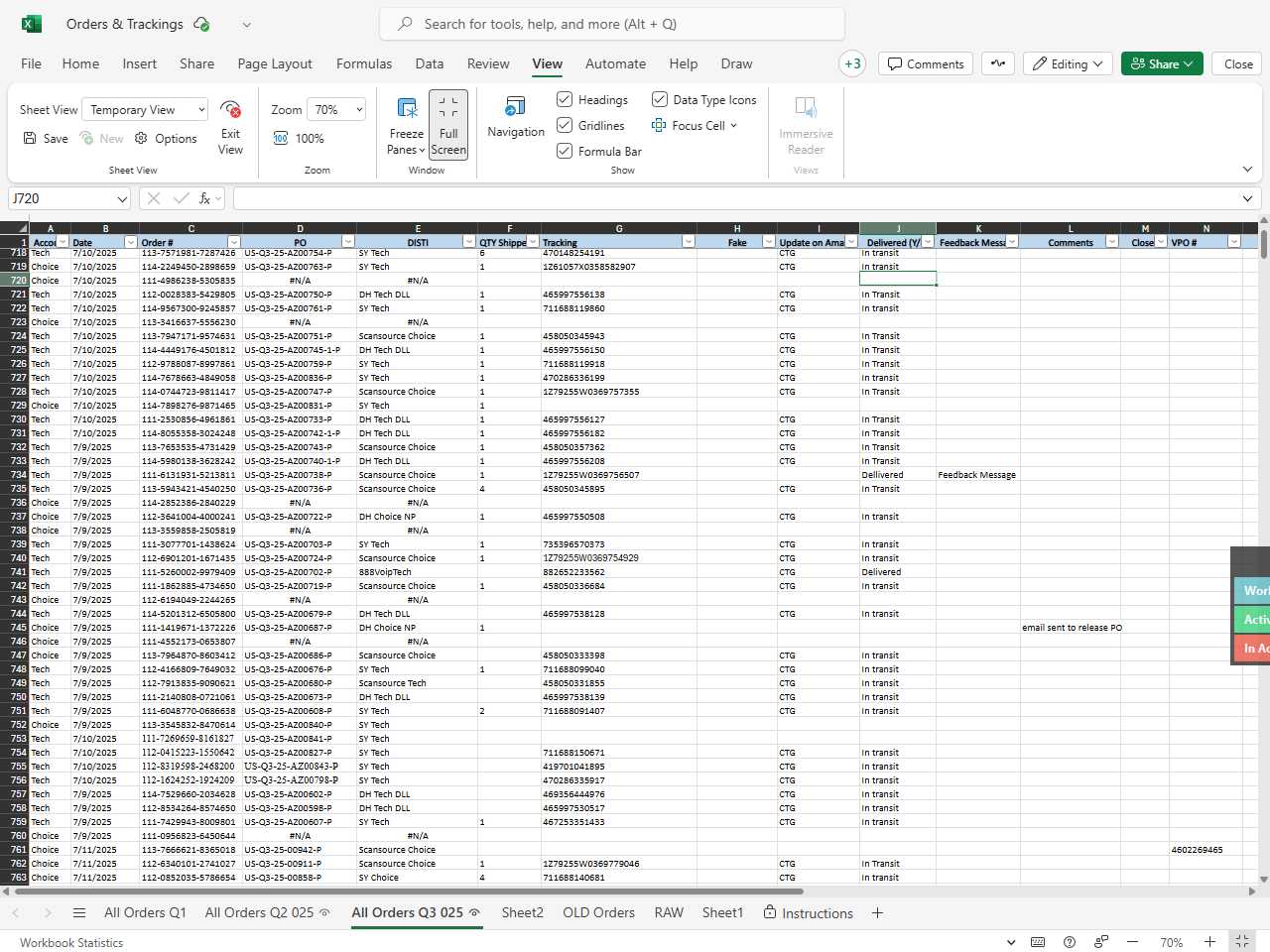This screenshot has height=952, width=1270.
Task: Open the file name dropdown arrow
Action: [x=247, y=25]
